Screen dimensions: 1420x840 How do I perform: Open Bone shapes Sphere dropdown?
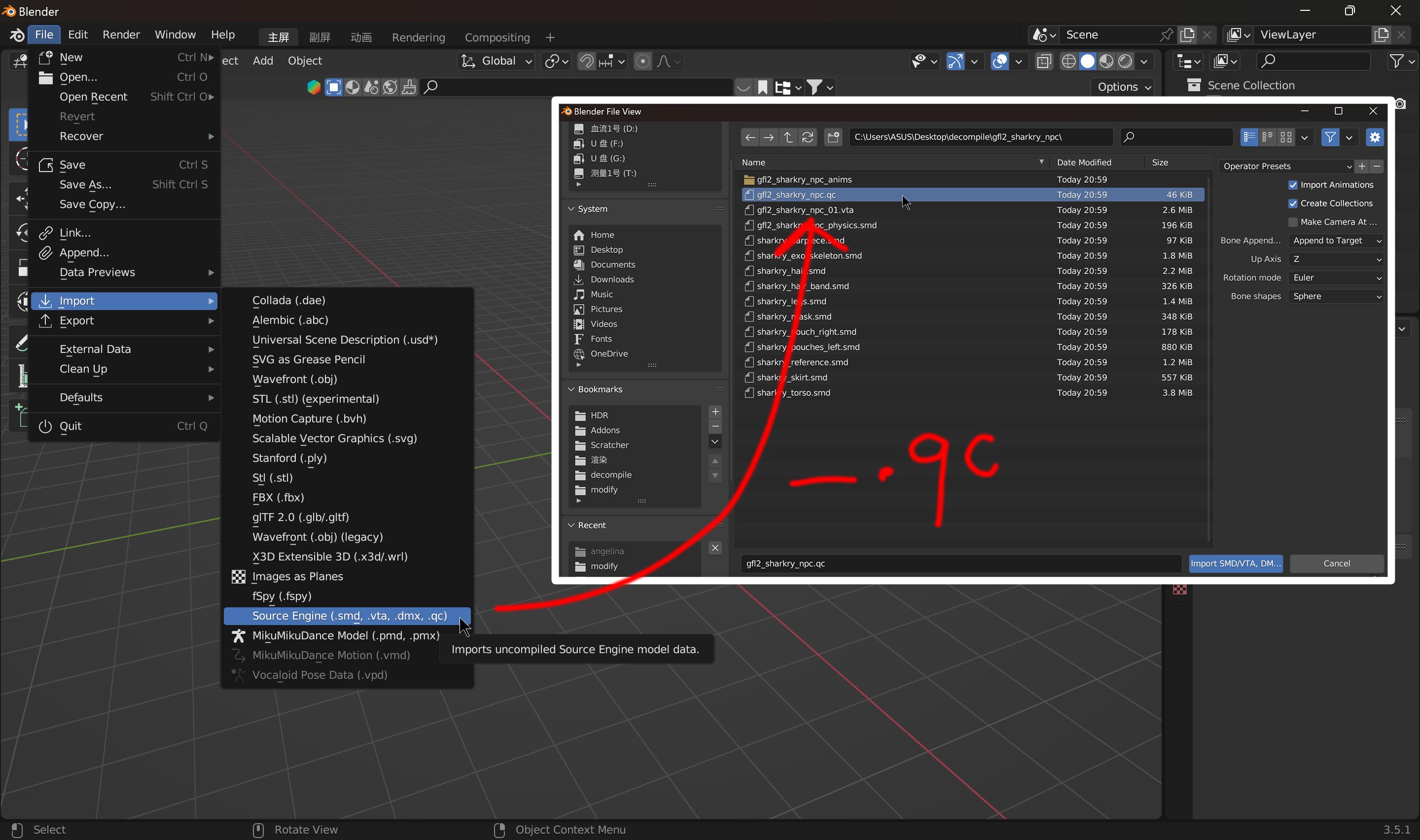(1336, 297)
